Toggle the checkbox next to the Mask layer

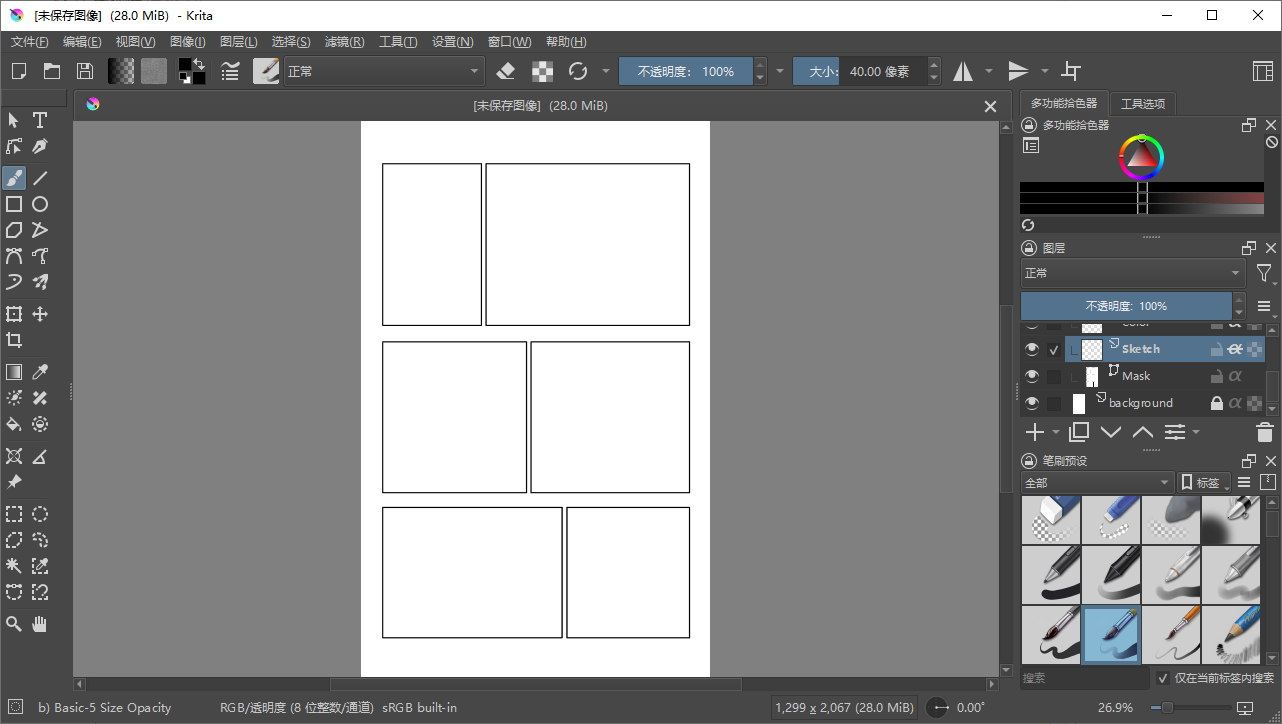pos(1054,375)
